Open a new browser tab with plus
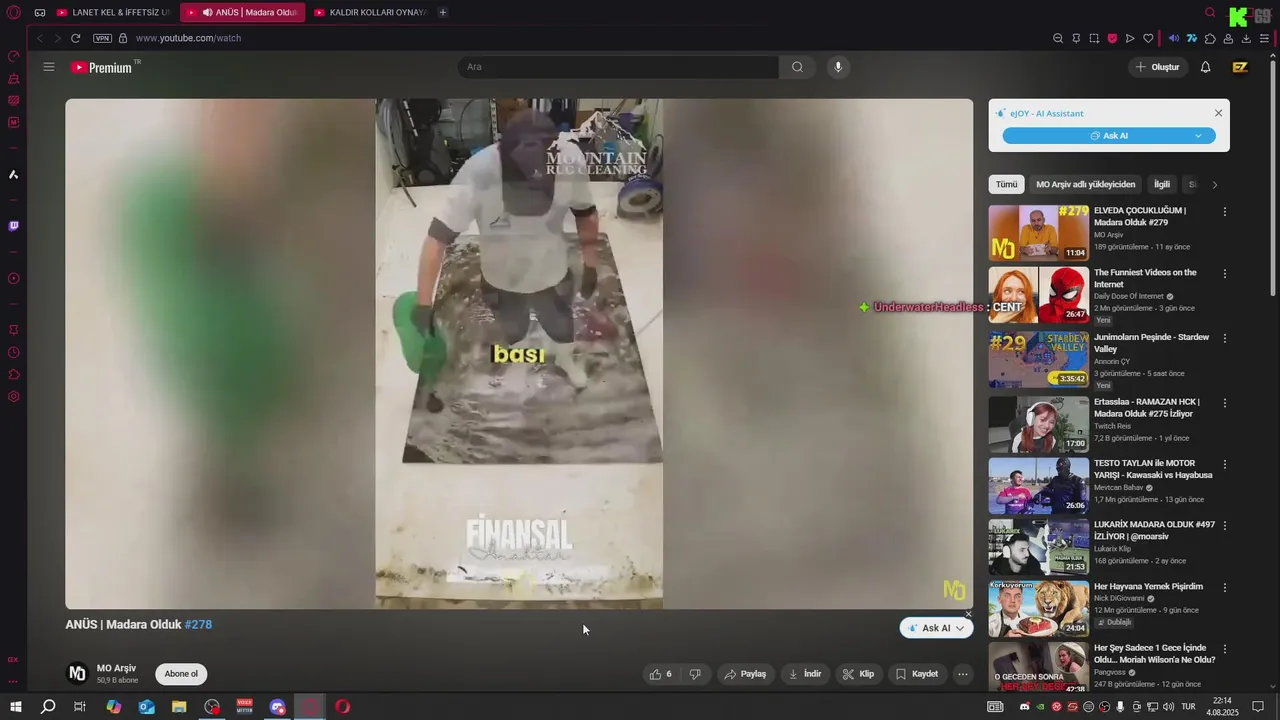 (x=443, y=12)
